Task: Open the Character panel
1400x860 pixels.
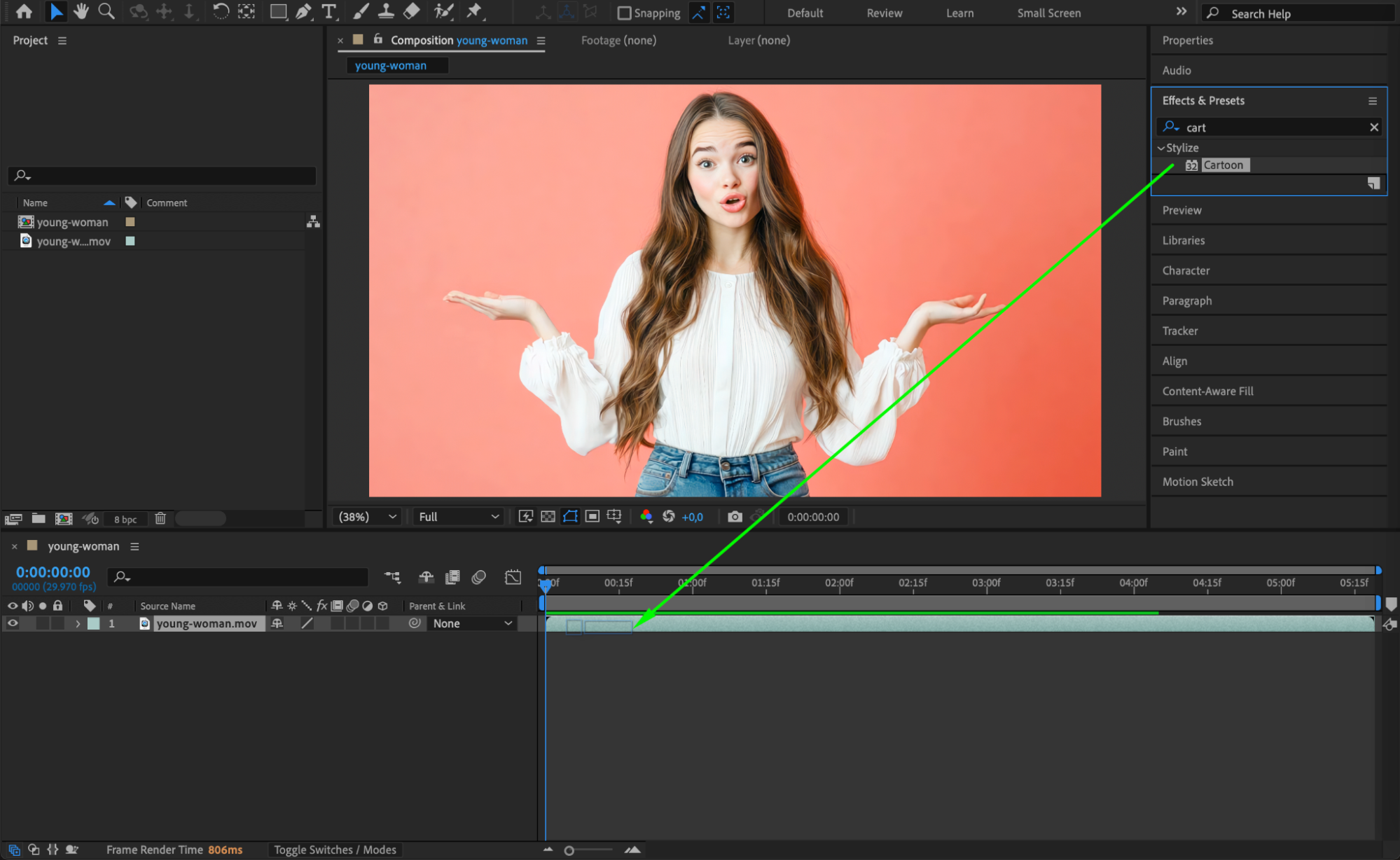Action: pyautogui.click(x=1186, y=270)
